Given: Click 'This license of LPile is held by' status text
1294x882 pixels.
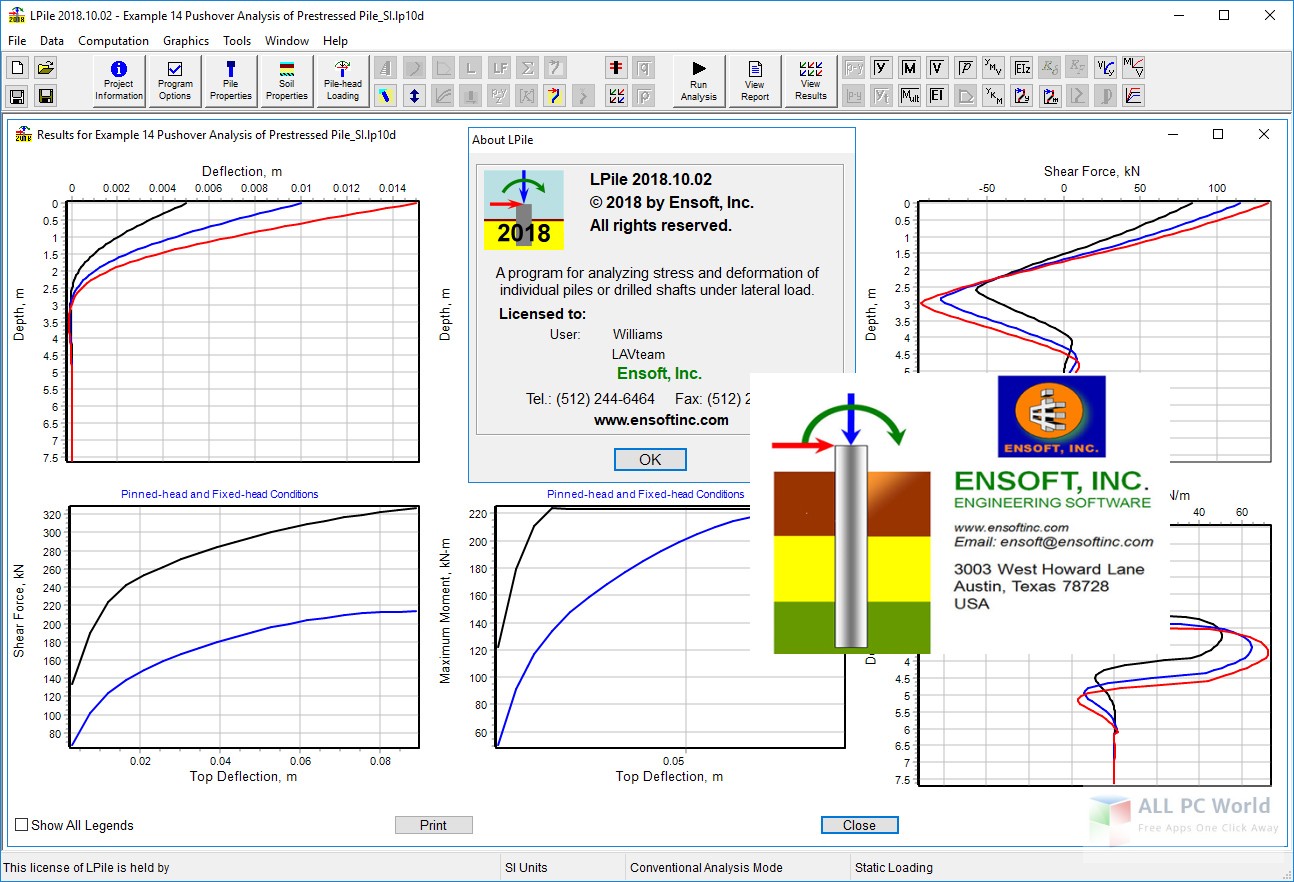Looking at the screenshot, I should (87, 868).
